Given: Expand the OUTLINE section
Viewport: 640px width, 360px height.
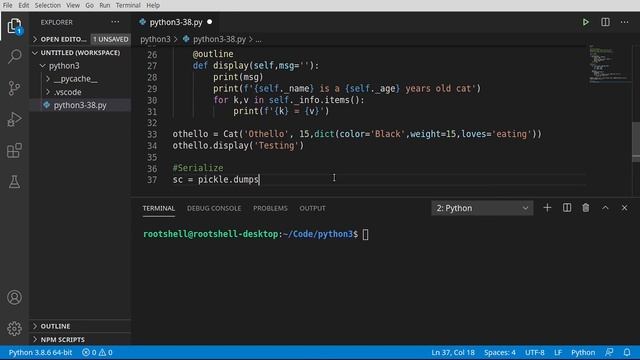Looking at the screenshot, I should click(80, 326).
